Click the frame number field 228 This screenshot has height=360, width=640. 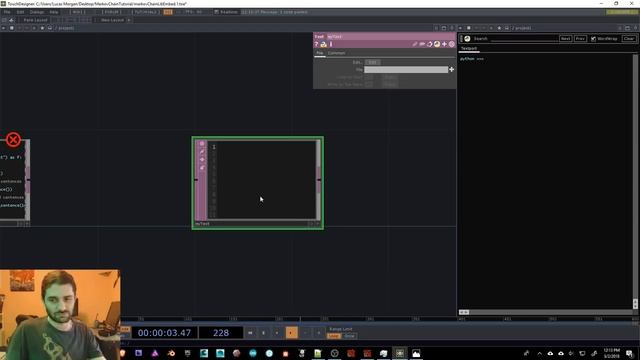click(x=221, y=333)
